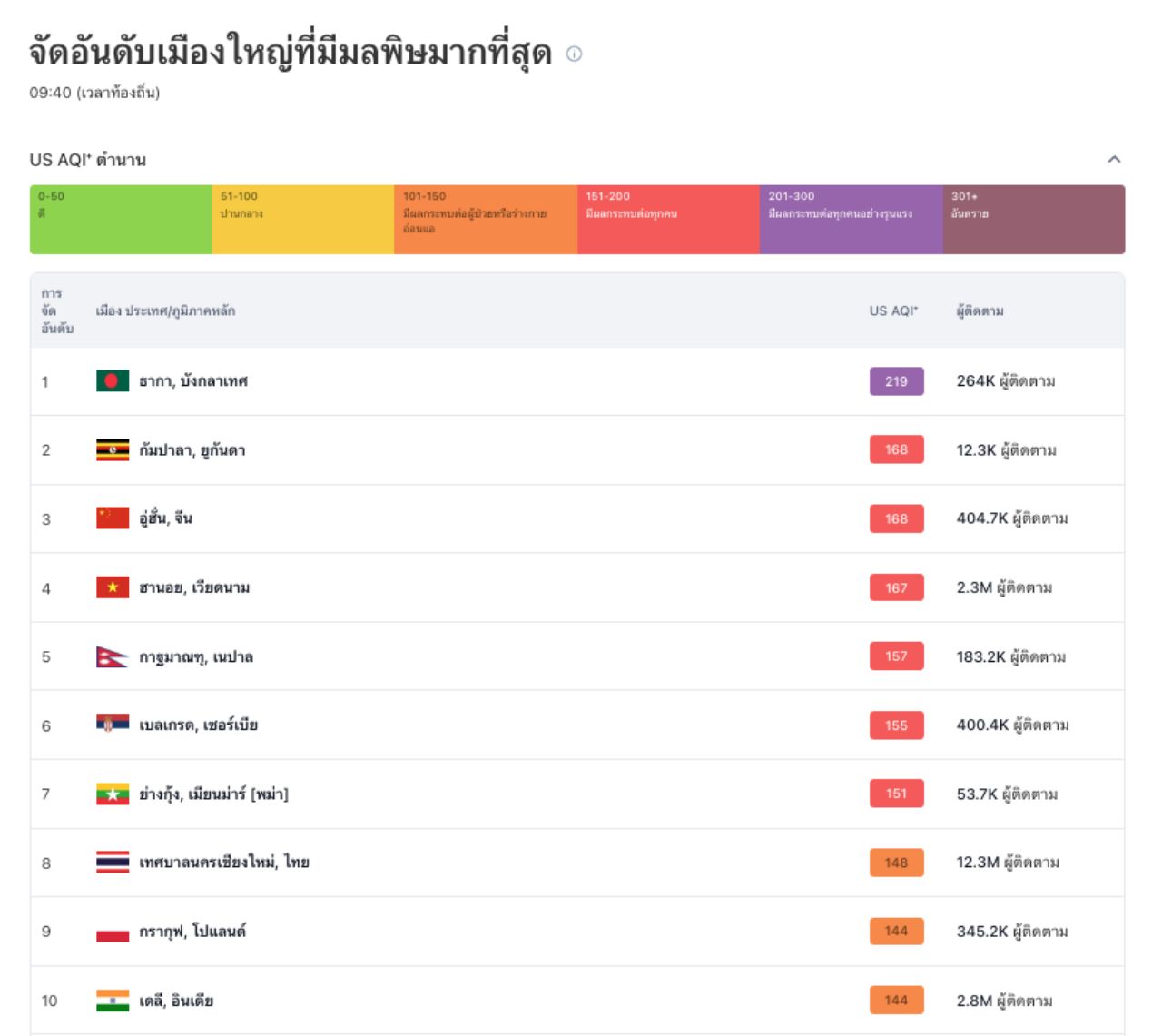Collapse the US AQI legend chevron
Image resolution: width=1162 pixels, height=1036 pixels.
click(x=1114, y=160)
